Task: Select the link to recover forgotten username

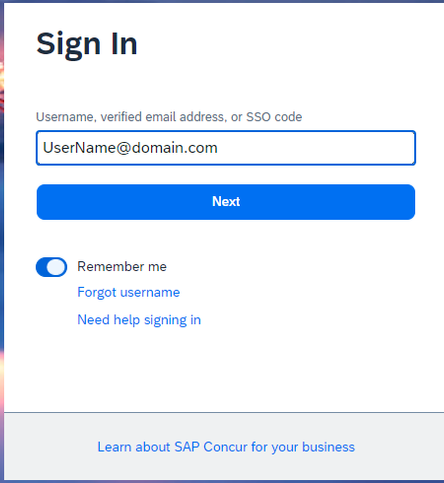Action: coord(128,292)
